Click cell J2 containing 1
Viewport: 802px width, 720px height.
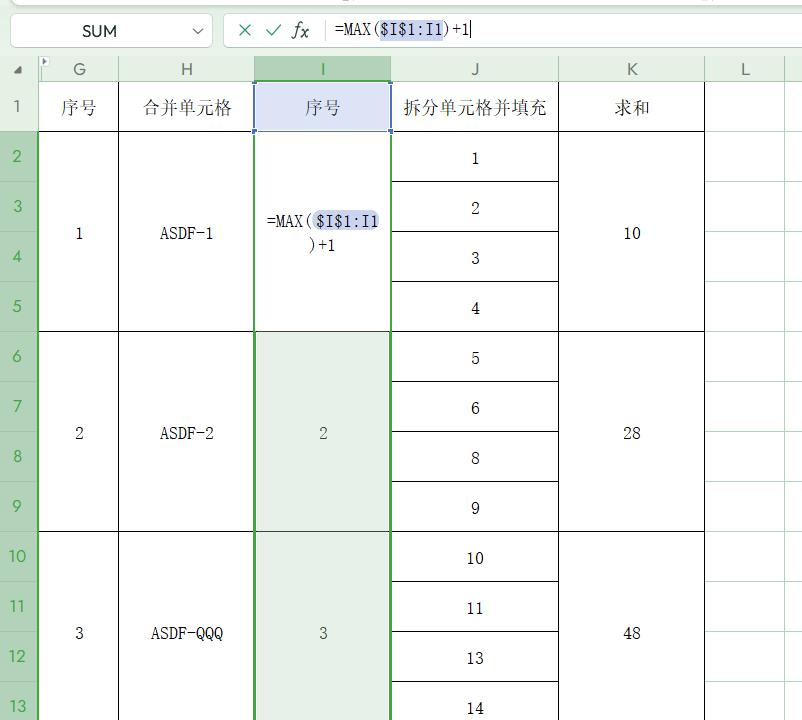point(475,157)
